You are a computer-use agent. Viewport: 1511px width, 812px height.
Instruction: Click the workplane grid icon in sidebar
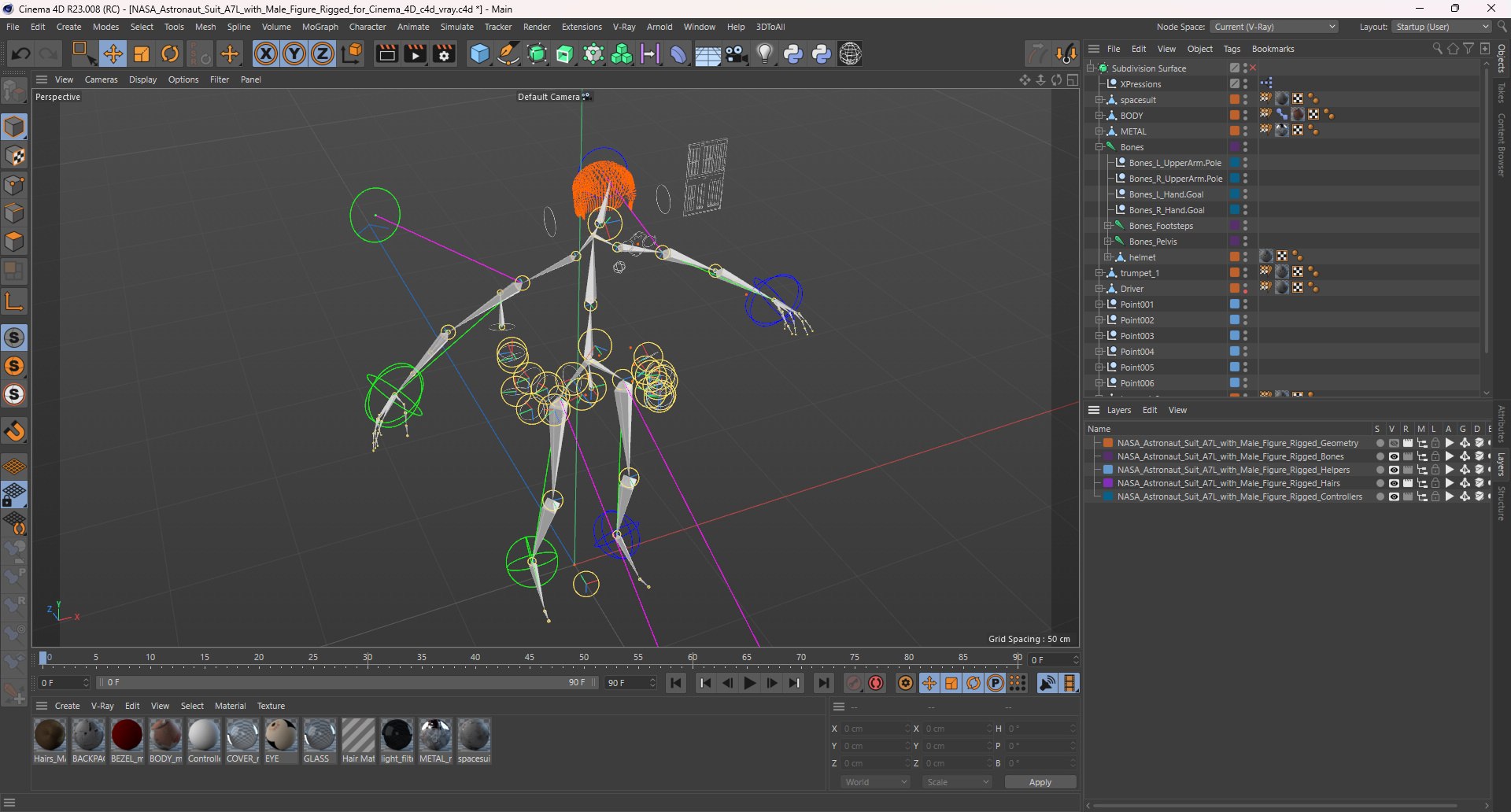[14, 467]
